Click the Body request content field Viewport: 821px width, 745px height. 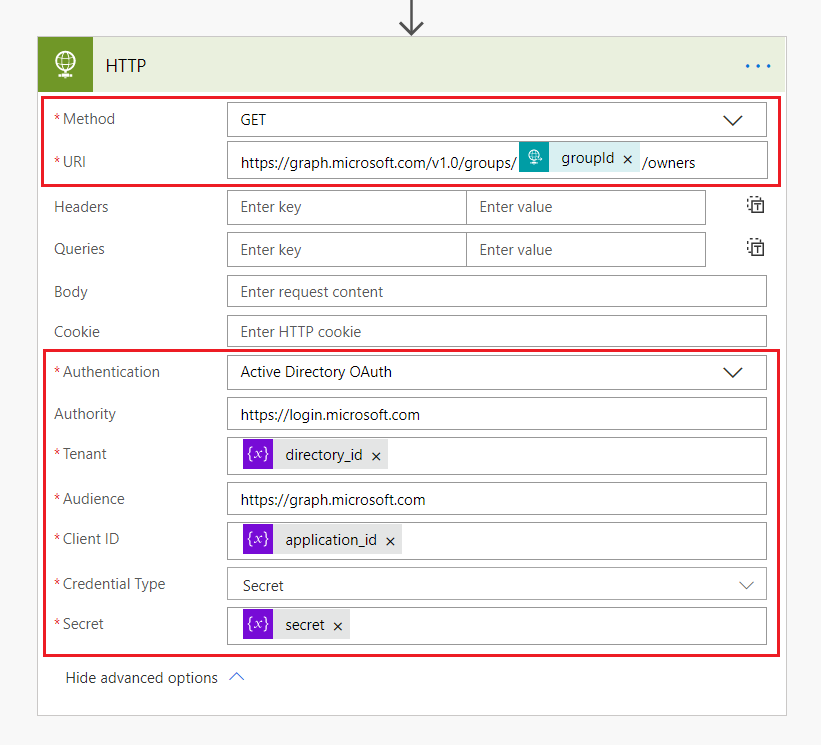pos(496,292)
